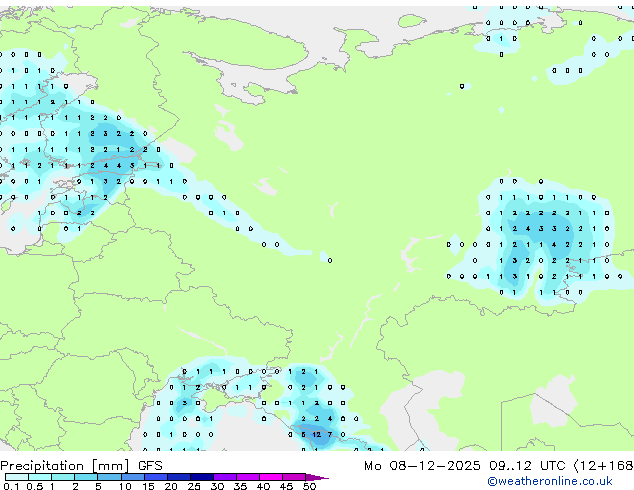Click the '35' legend scale label
This screenshot has width=634, height=490.
click(240, 486)
